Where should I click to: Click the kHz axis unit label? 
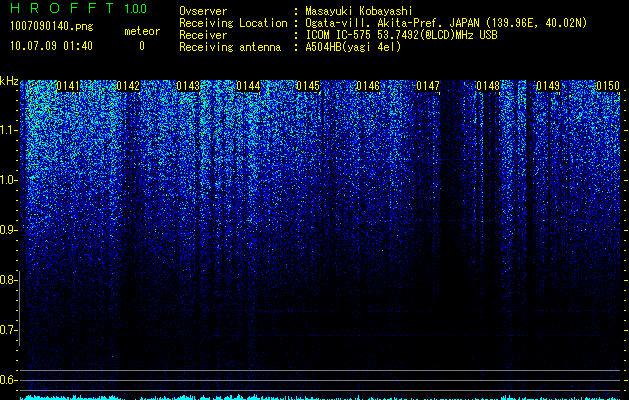9,81
